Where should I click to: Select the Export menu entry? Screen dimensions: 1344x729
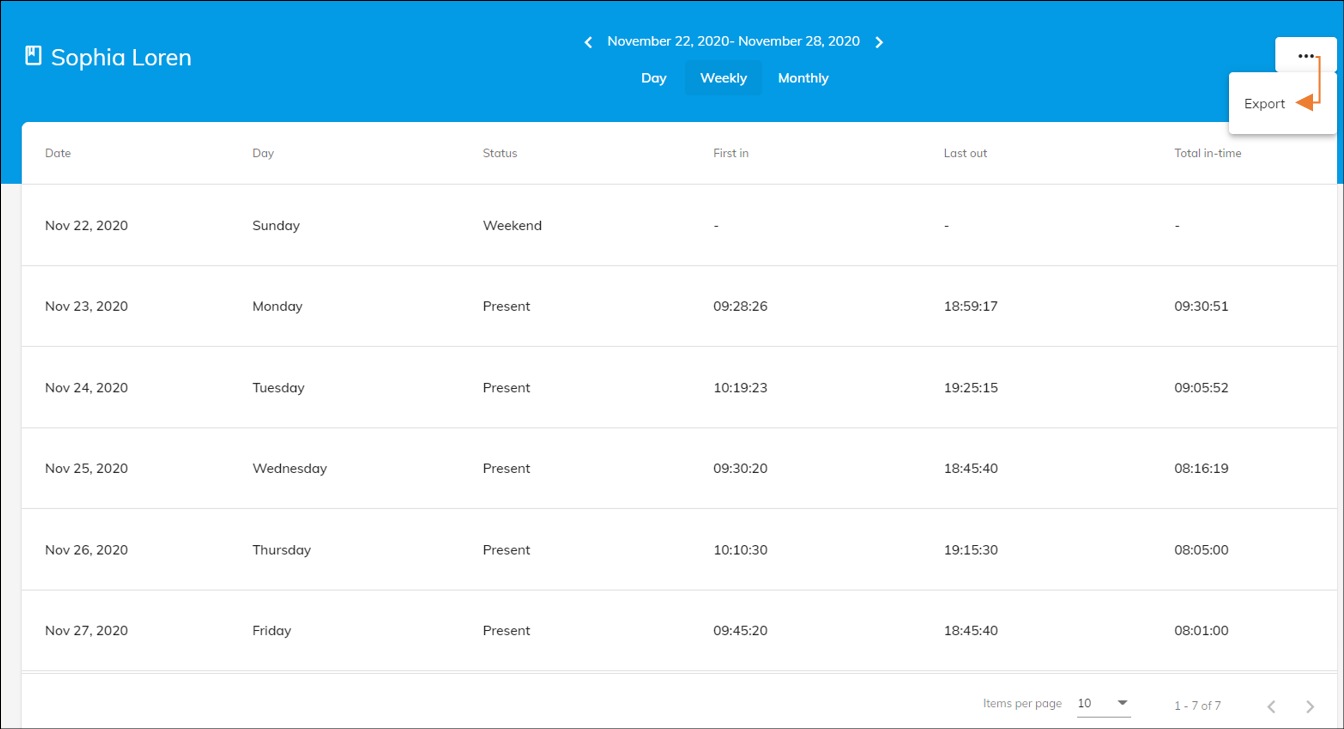tap(1264, 103)
